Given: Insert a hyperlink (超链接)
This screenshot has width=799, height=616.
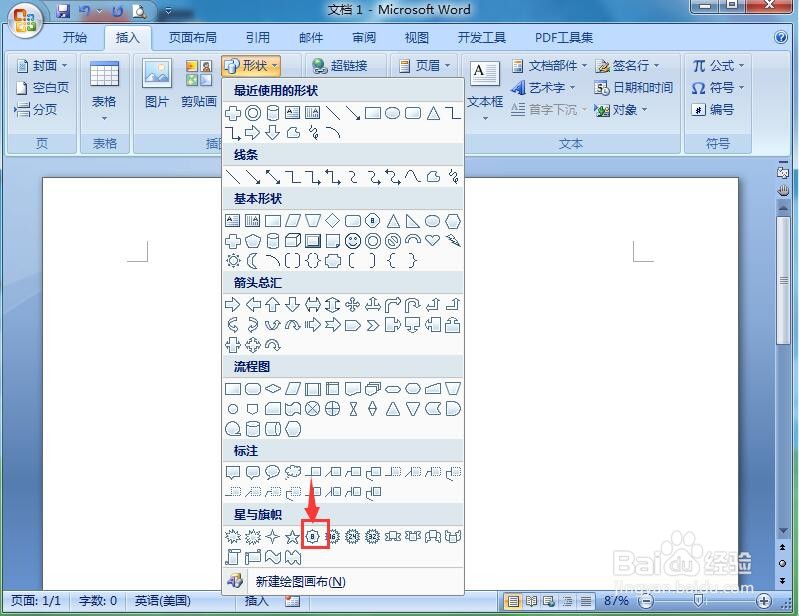Looking at the screenshot, I should pyautogui.click(x=340, y=66).
